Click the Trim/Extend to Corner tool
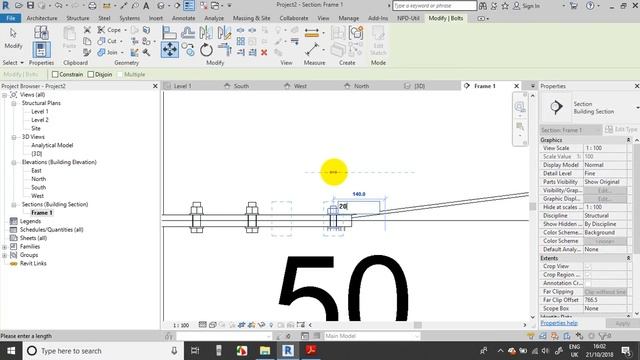The image size is (640, 360). pos(224,50)
